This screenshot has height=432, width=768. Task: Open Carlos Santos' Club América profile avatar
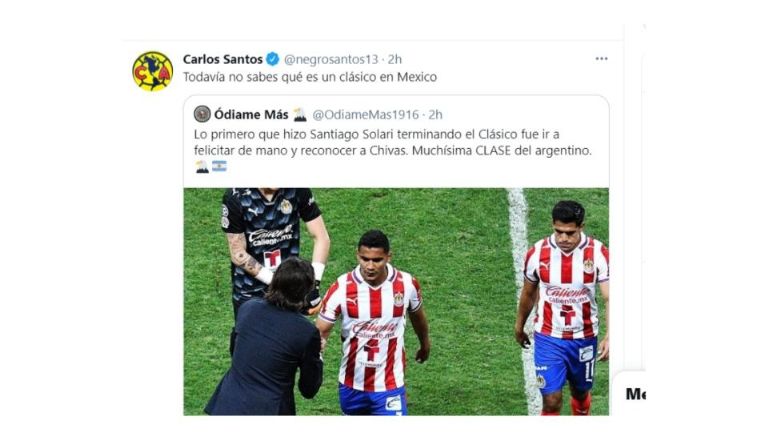tap(153, 71)
